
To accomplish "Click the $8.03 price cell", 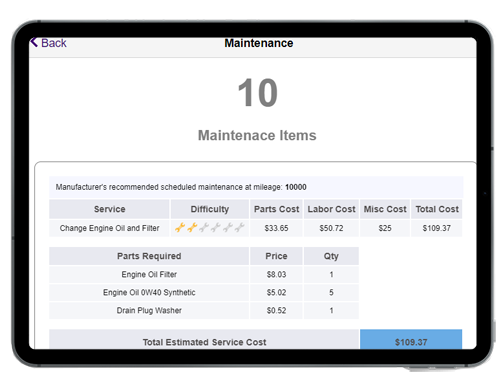I will (x=276, y=274).
